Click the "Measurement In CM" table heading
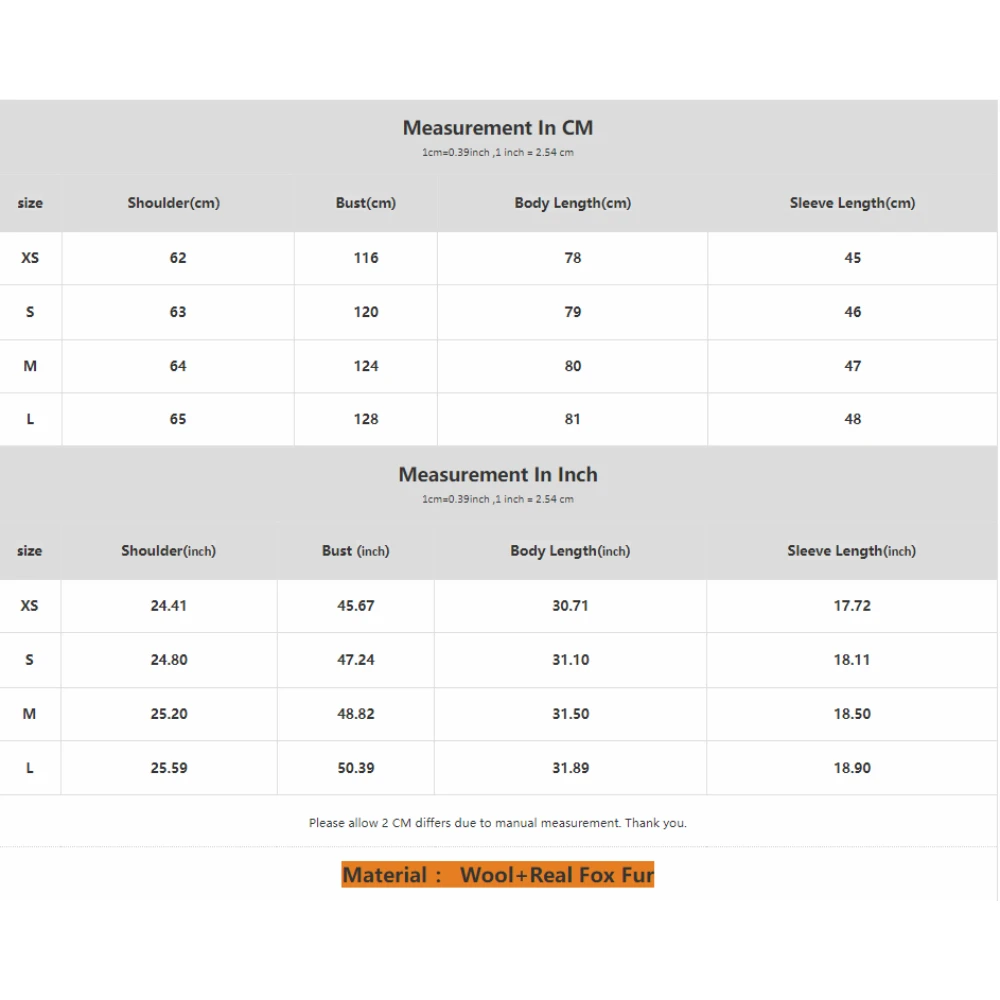Screen dimensions: 1000x1000 point(497,128)
